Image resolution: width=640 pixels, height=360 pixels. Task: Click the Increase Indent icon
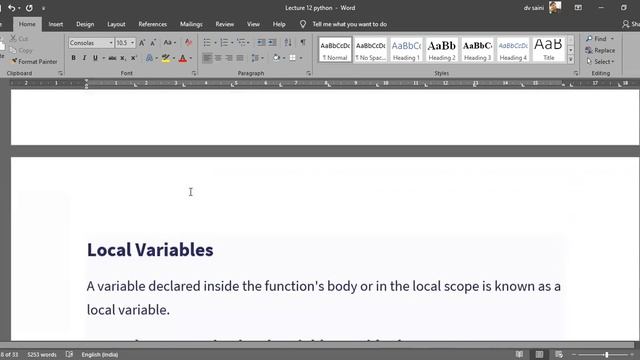(x=272, y=42)
